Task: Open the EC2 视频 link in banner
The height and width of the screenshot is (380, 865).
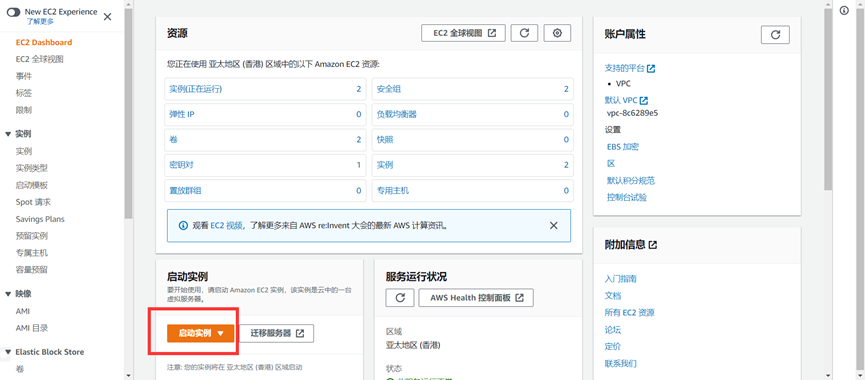Action: [226, 226]
